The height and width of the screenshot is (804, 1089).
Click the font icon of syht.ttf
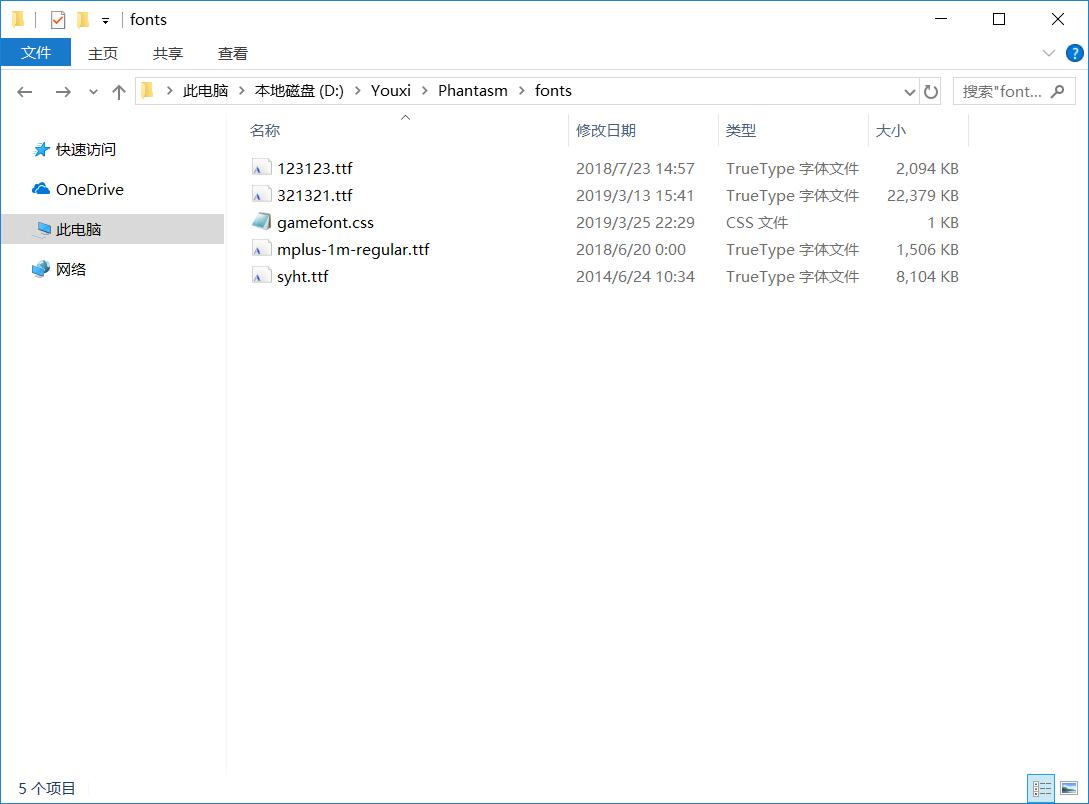261,276
